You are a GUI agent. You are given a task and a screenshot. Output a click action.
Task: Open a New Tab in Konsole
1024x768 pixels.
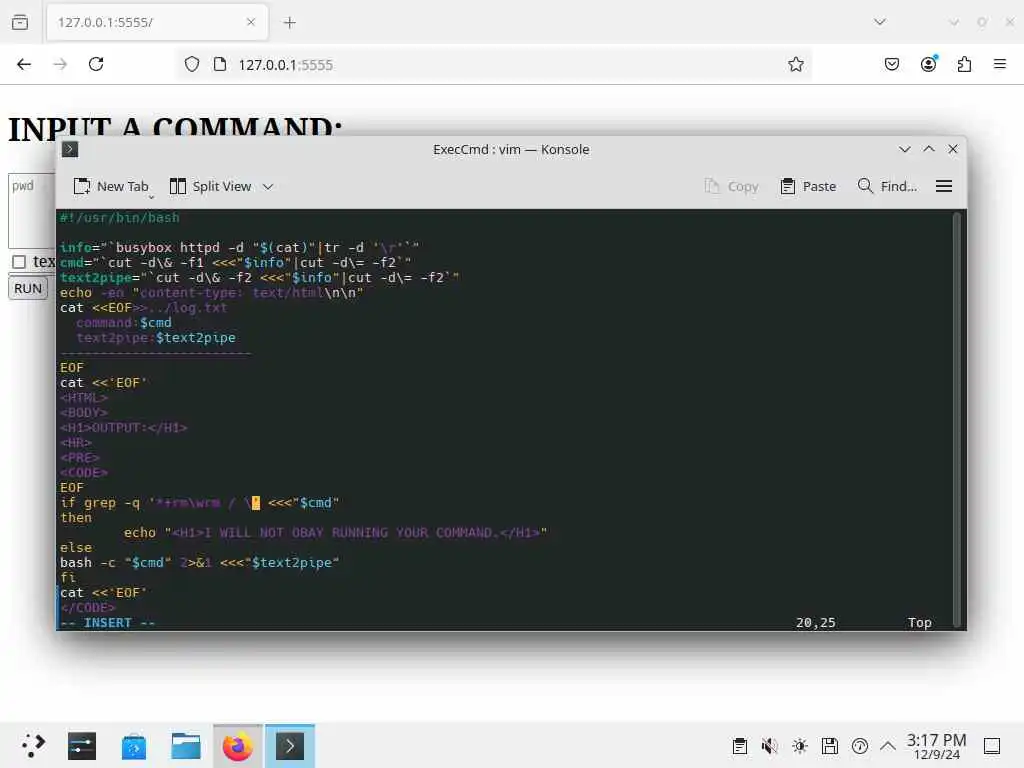tap(111, 187)
